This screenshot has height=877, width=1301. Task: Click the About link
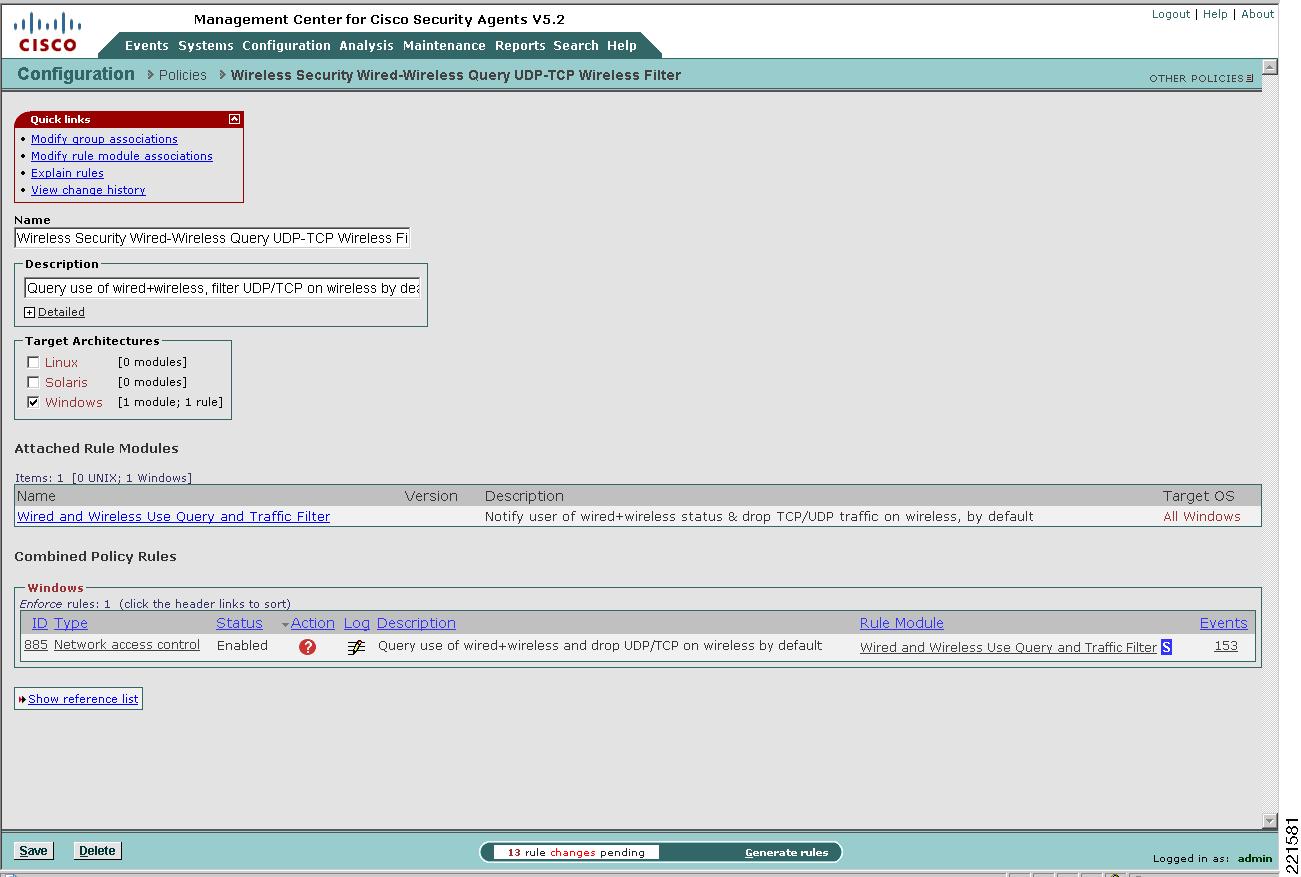[1257, 14]
